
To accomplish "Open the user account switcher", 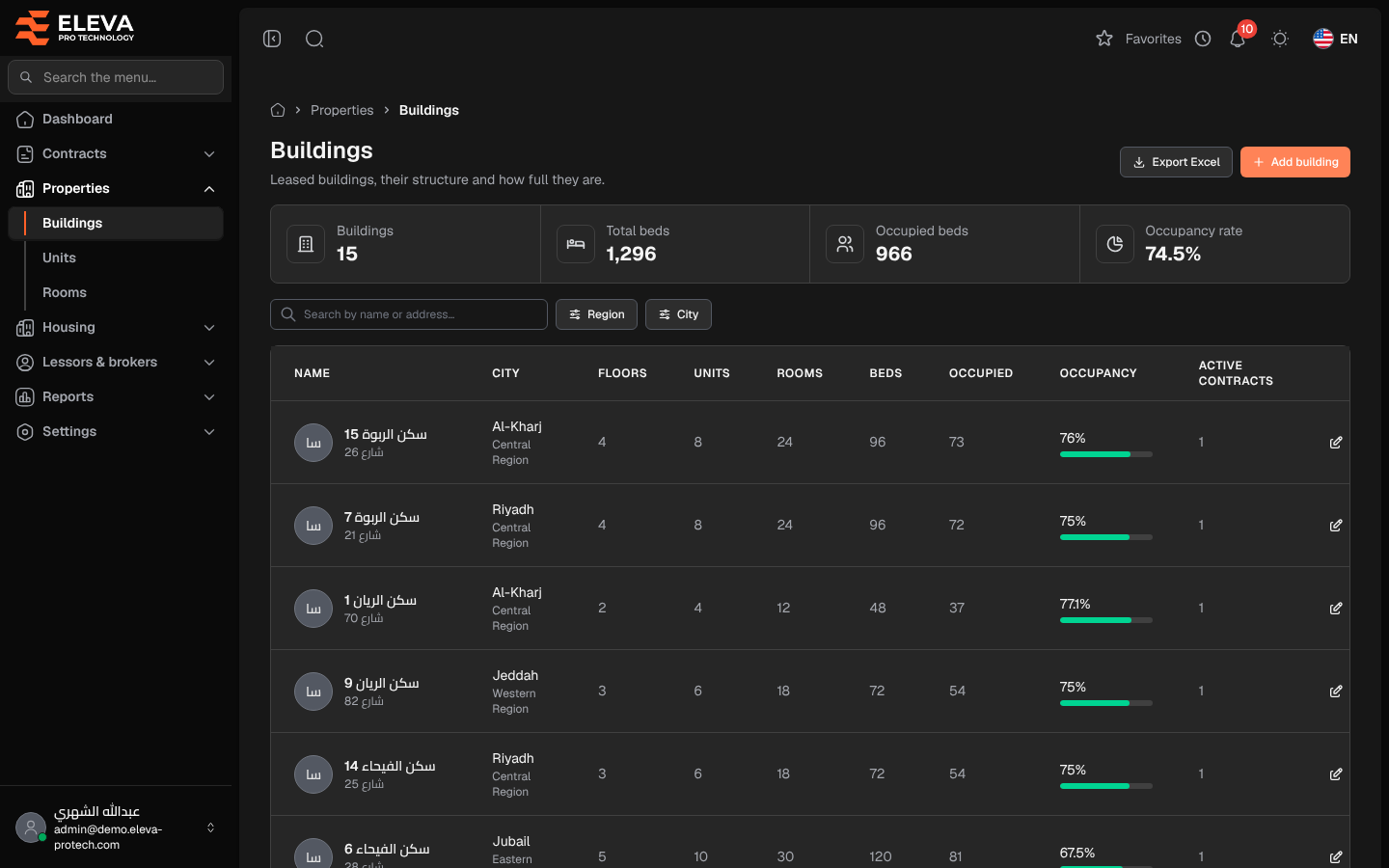I will coord(116,827).
